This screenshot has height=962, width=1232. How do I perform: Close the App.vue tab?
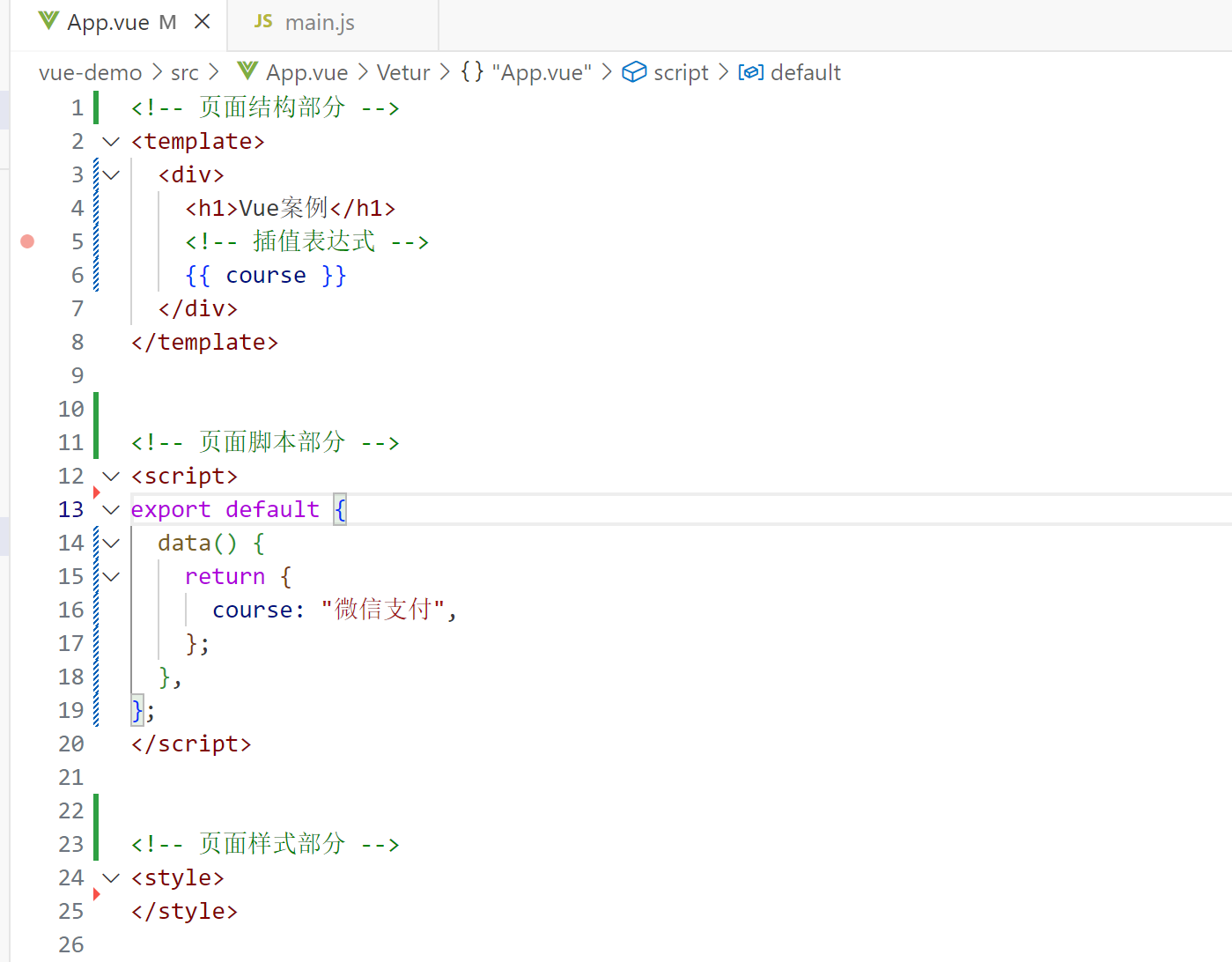click(x=203, y=22)
